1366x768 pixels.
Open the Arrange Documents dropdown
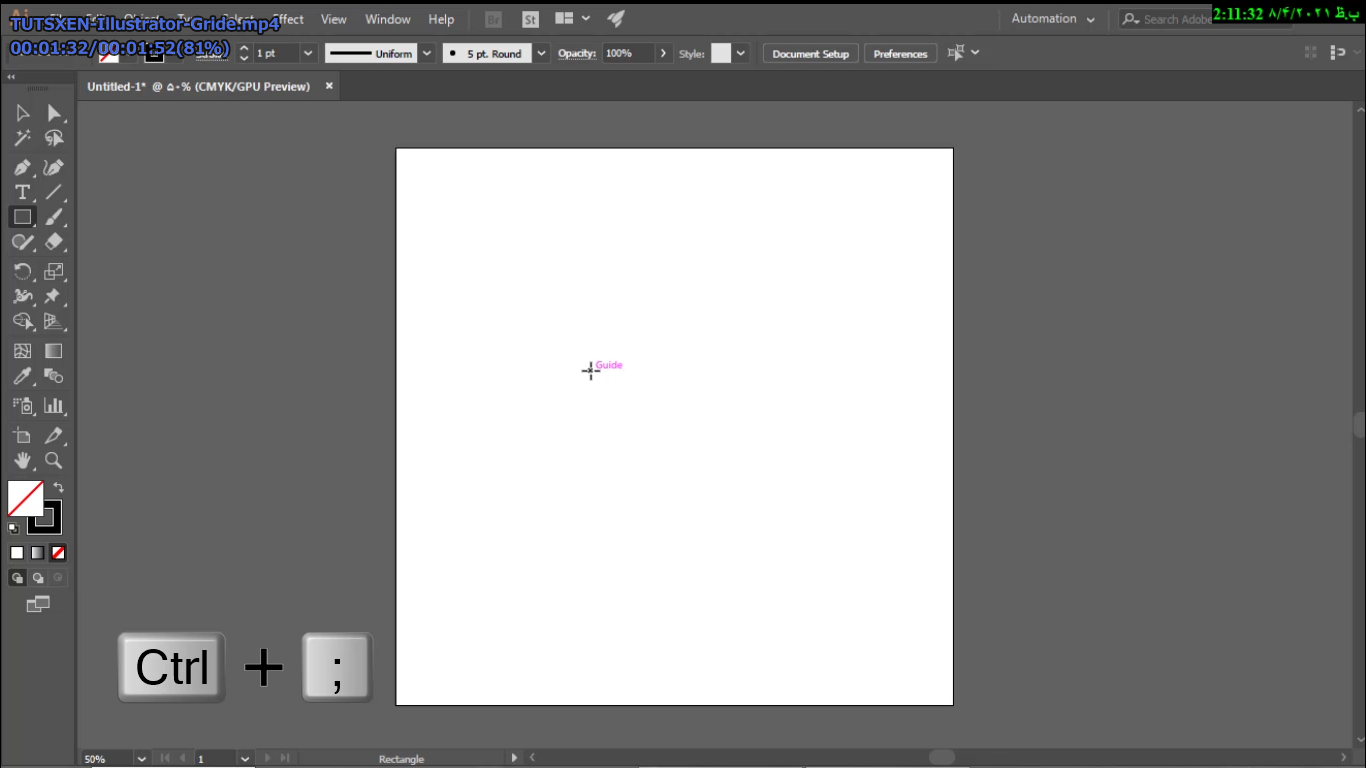click(x=573, y=19)
